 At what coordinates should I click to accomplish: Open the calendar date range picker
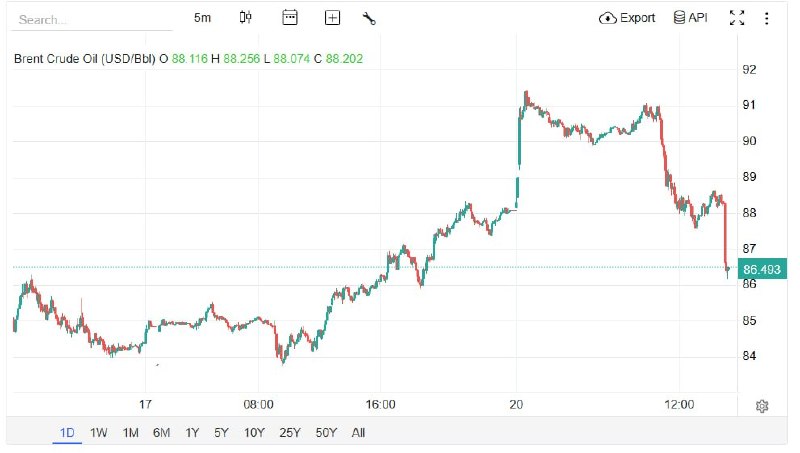click(290, 17)
